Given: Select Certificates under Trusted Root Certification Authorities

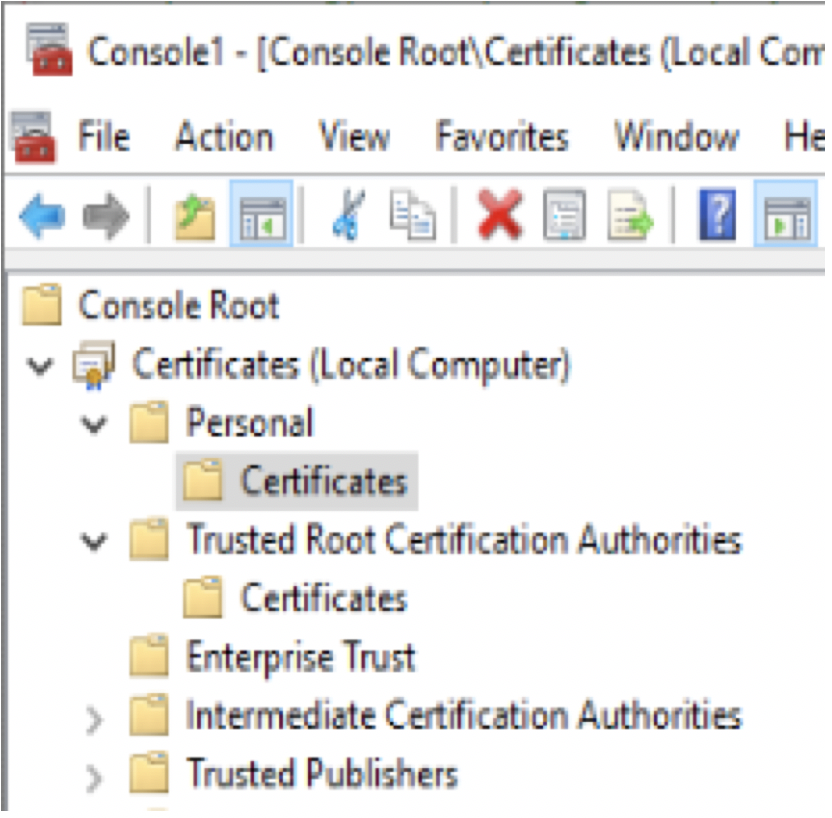Looking at the screenshot, I should pos(324,598).
